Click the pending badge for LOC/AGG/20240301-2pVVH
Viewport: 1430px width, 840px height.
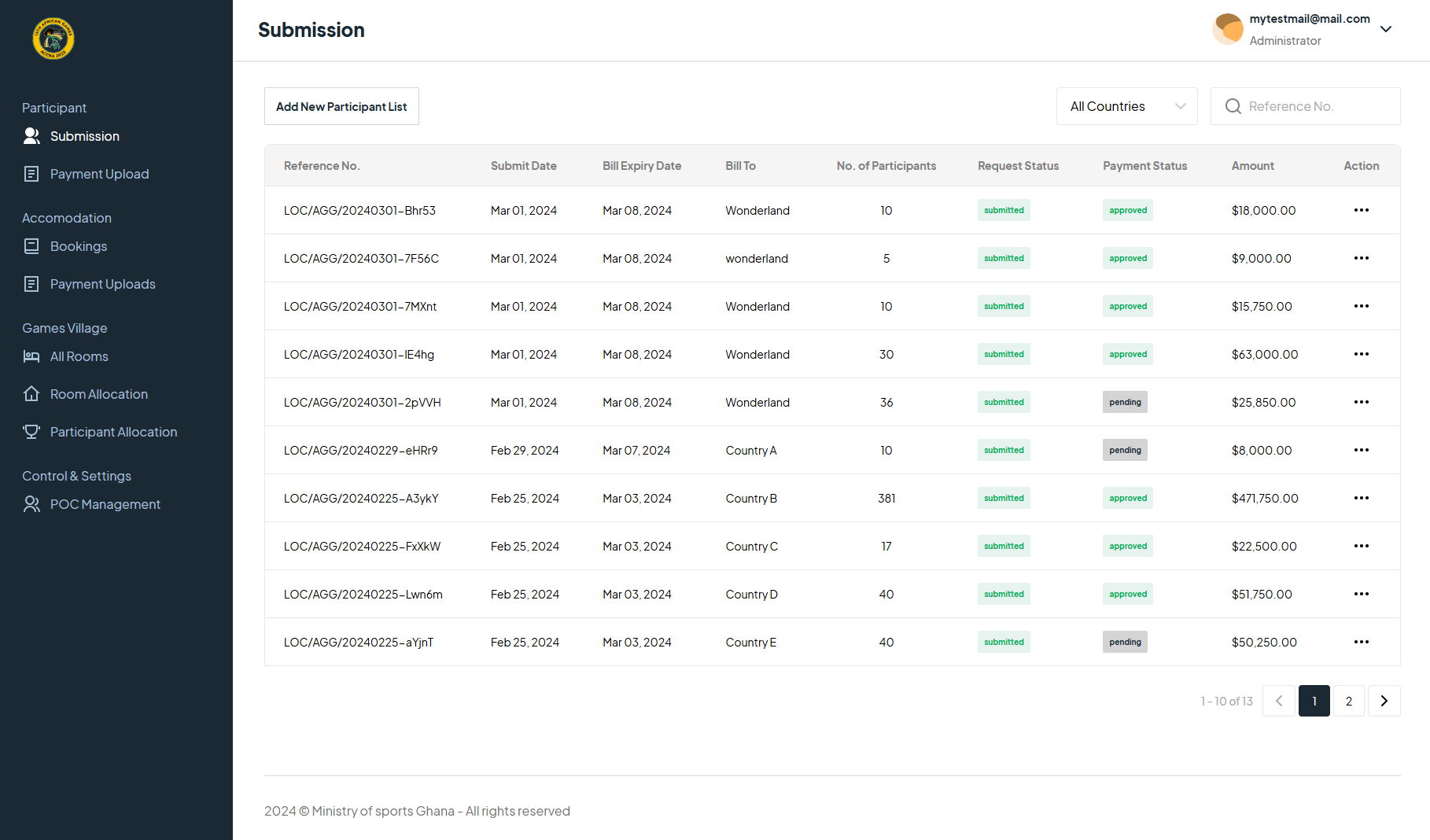[x=1125, y=402]
